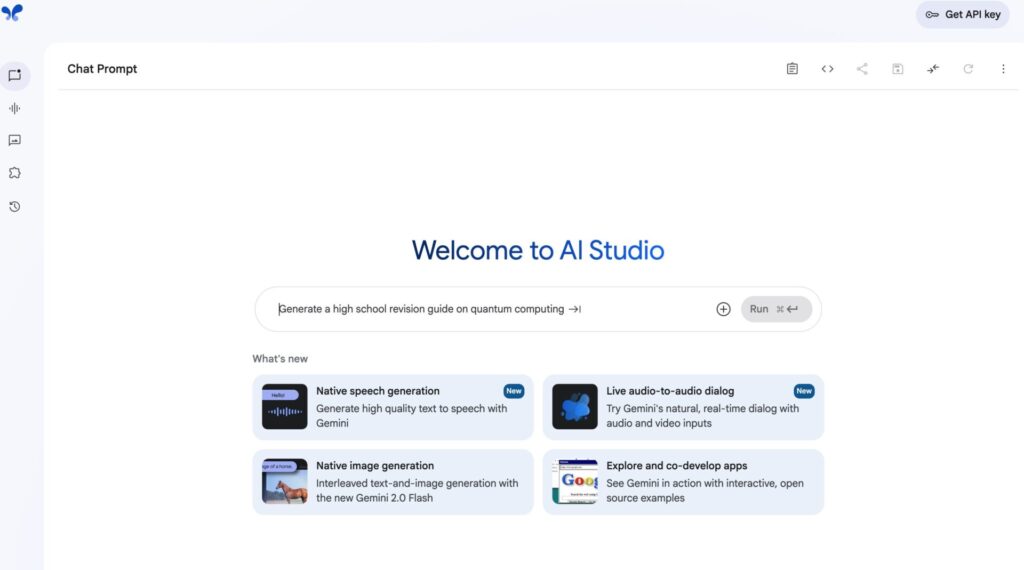
Task: Open the three-dot more options menu
Action: click(x=1003, y=69)
